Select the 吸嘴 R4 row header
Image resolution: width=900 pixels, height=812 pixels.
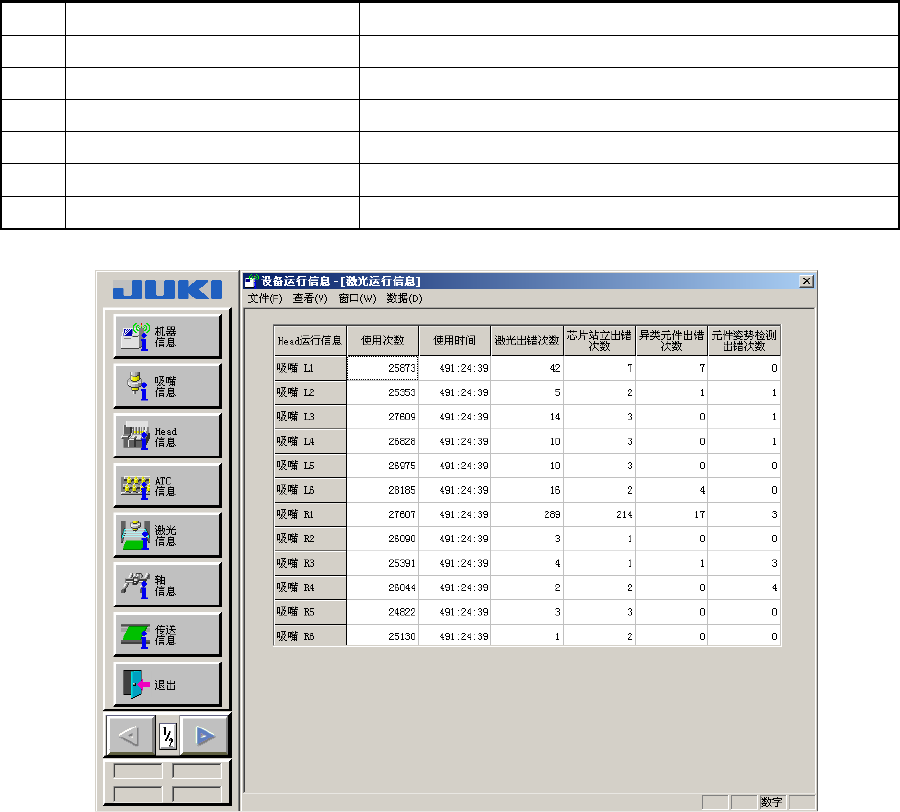pyautogui.click(x=310, y=588)
